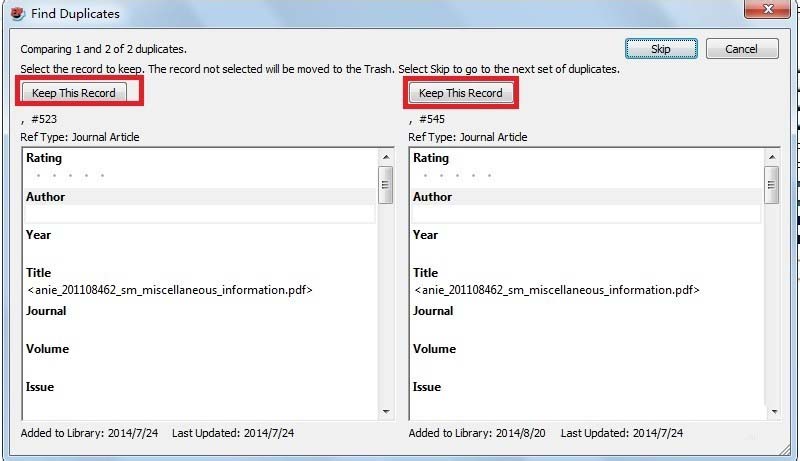The height and width of the screenshot is (461, 800).
Task: Click right record's scrollbar thumb
Action: coord(772,185)
